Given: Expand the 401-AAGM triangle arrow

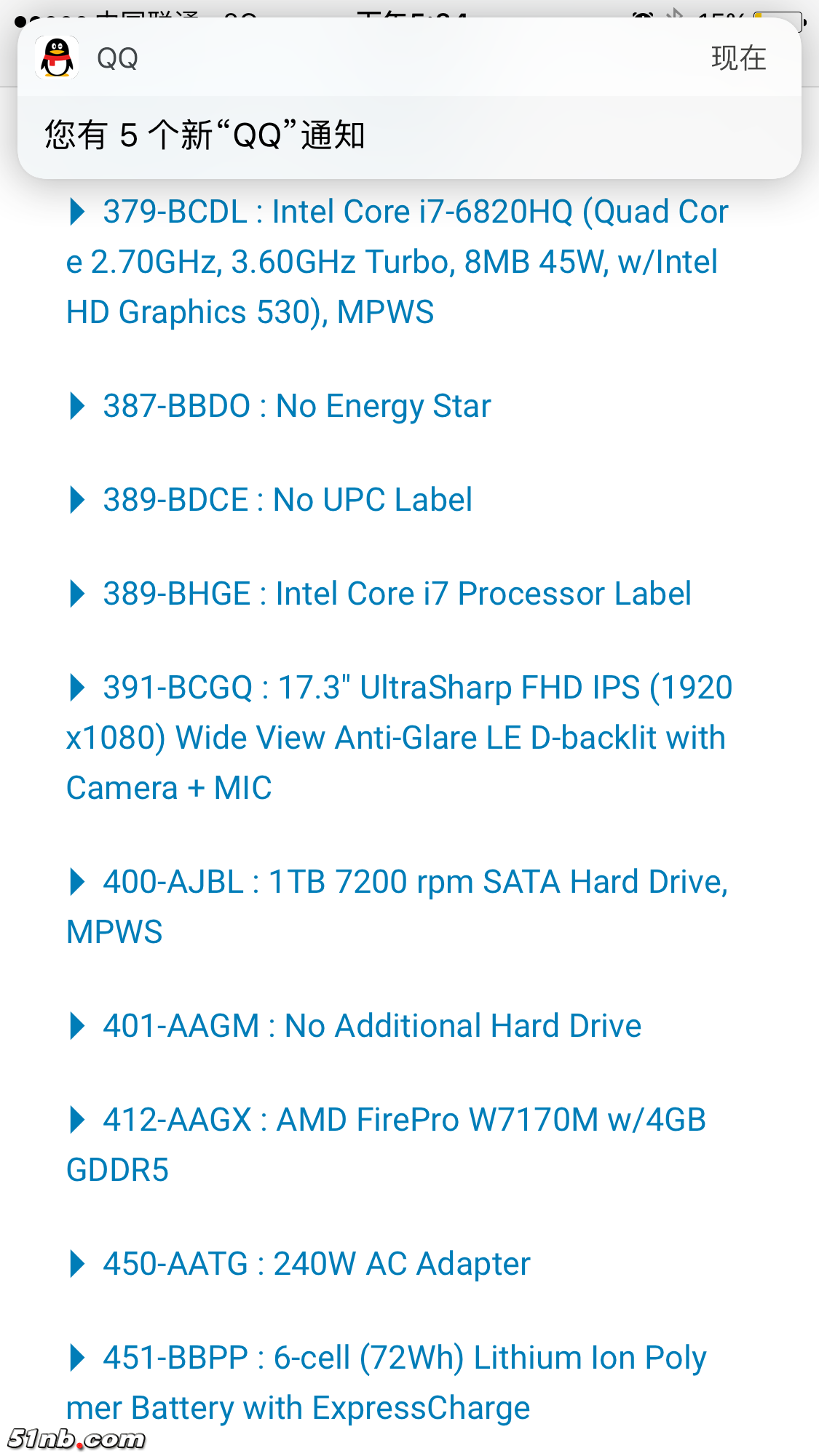Looking at the screenshot, I should click(76, 1026).
